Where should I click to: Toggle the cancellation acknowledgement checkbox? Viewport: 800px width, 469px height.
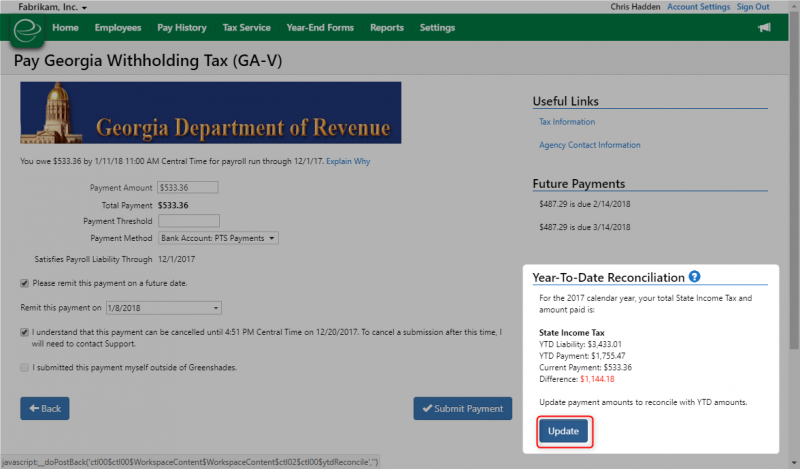[x=24, y=332]
